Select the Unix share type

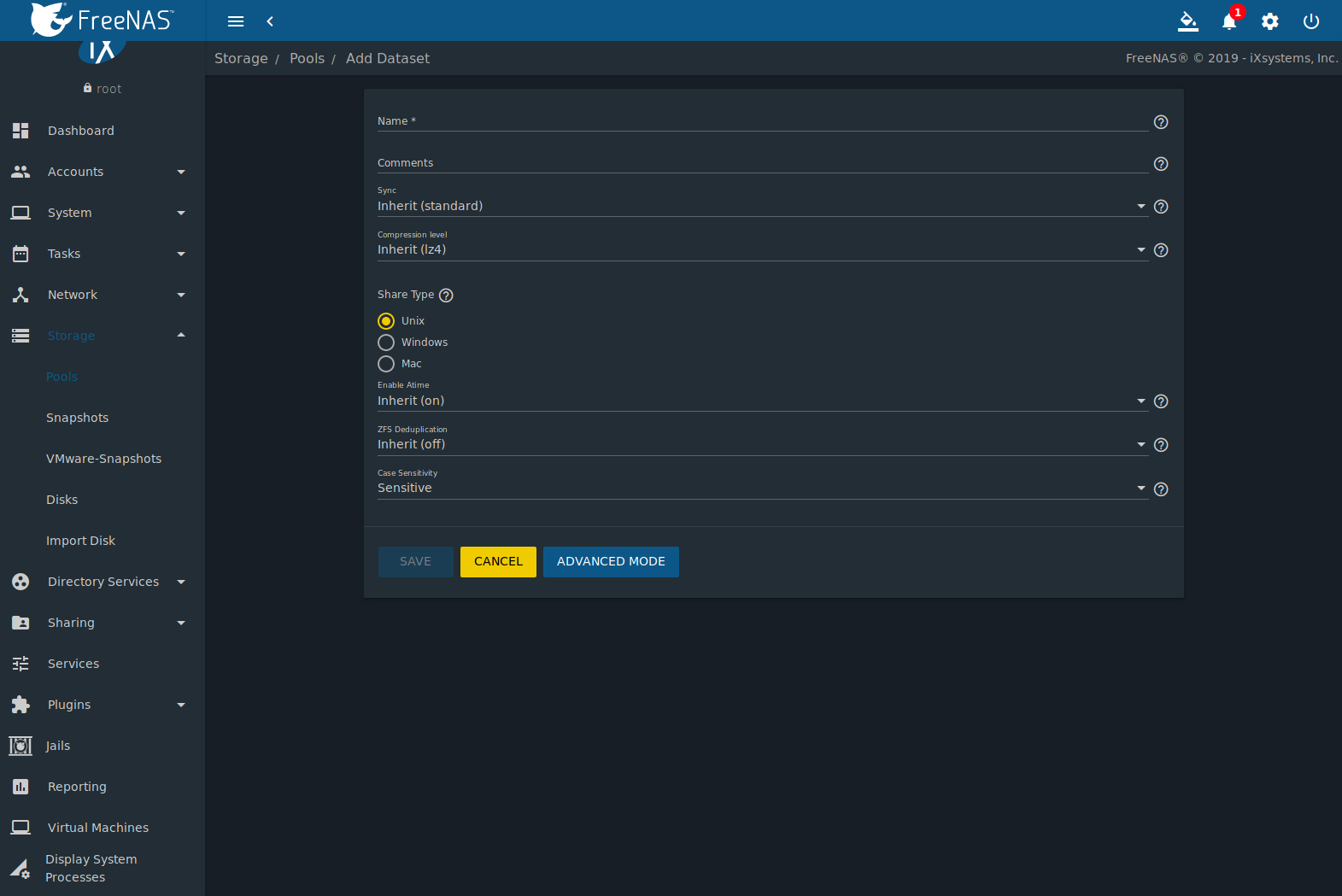point(386,321)
